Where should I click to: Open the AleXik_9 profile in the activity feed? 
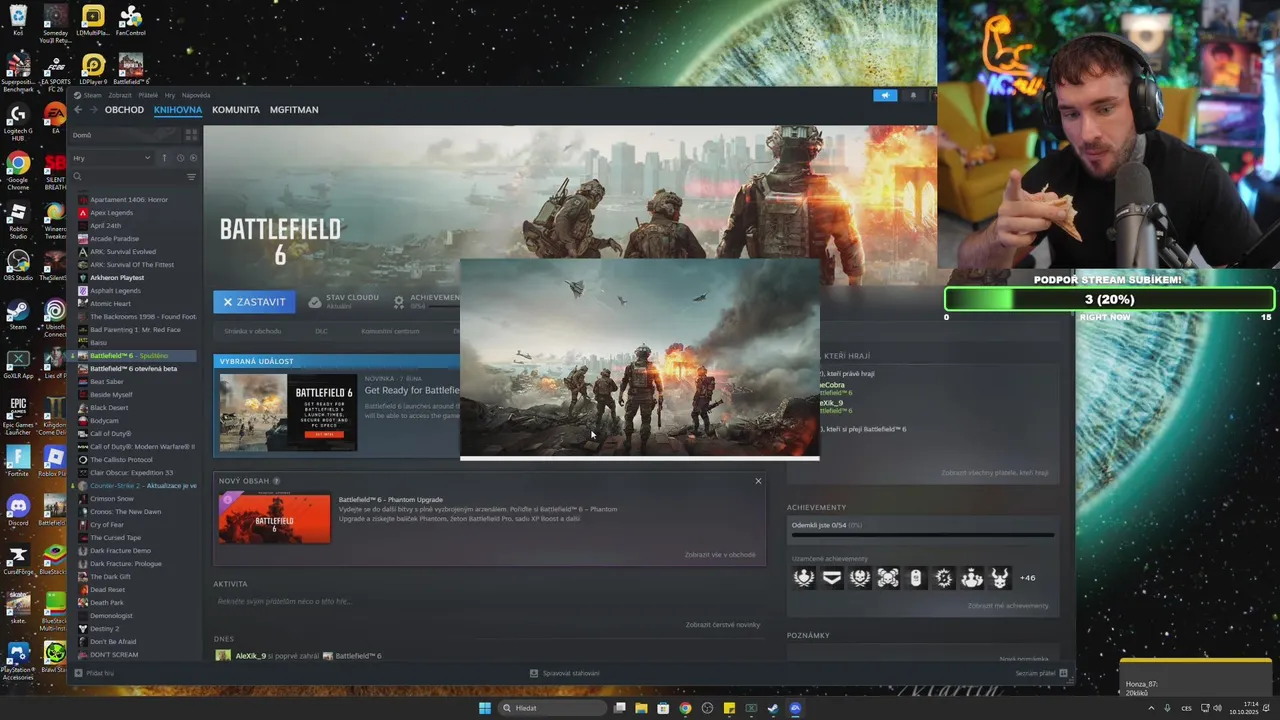click(250, 656)
